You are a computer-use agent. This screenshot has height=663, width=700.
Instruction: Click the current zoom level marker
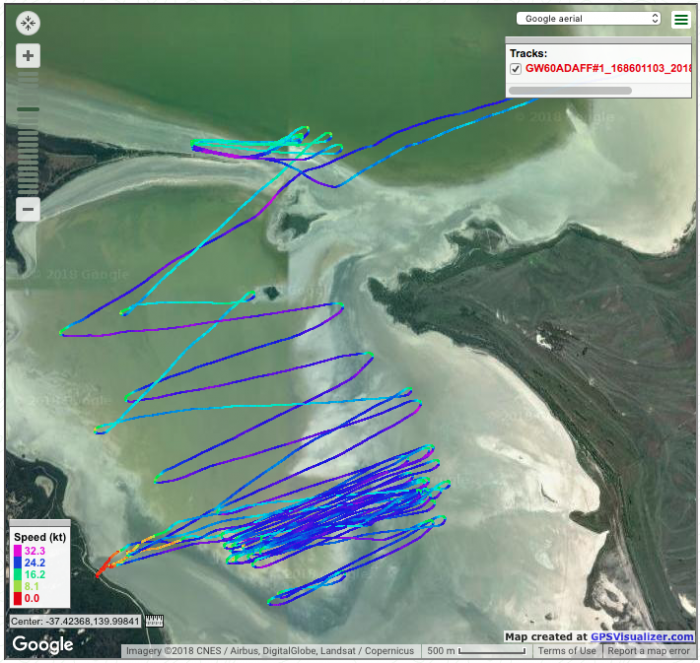[28, 109]
